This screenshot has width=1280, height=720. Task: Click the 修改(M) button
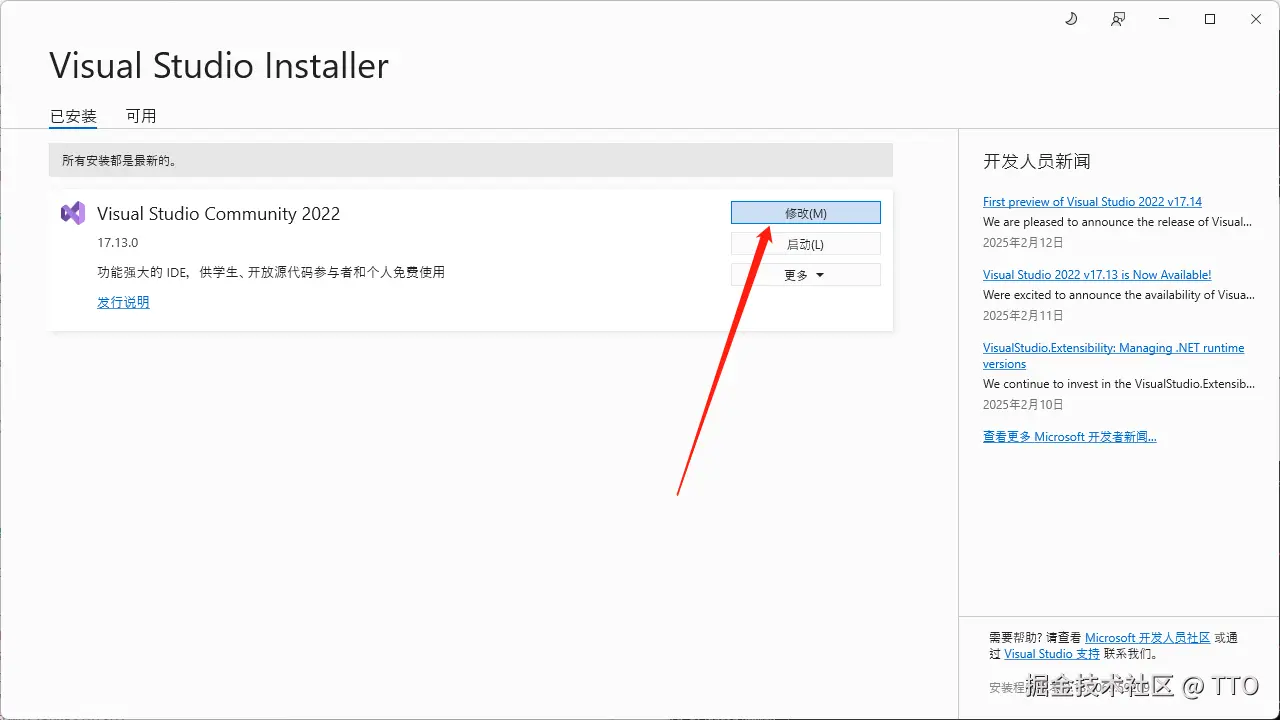point(805,212)
